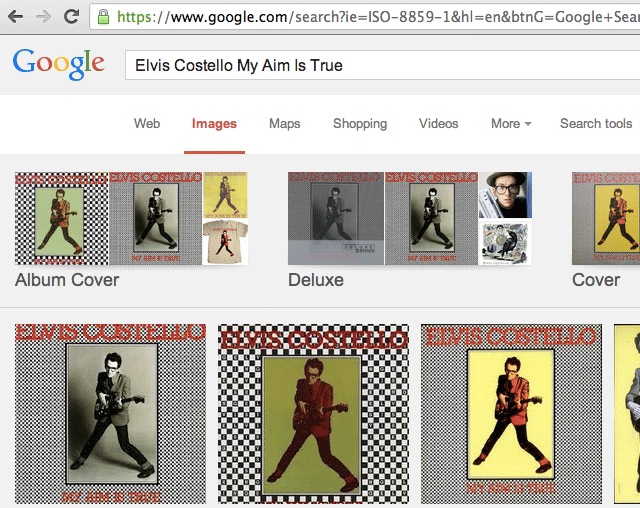Open Search tools options

[x=596, y=124]
